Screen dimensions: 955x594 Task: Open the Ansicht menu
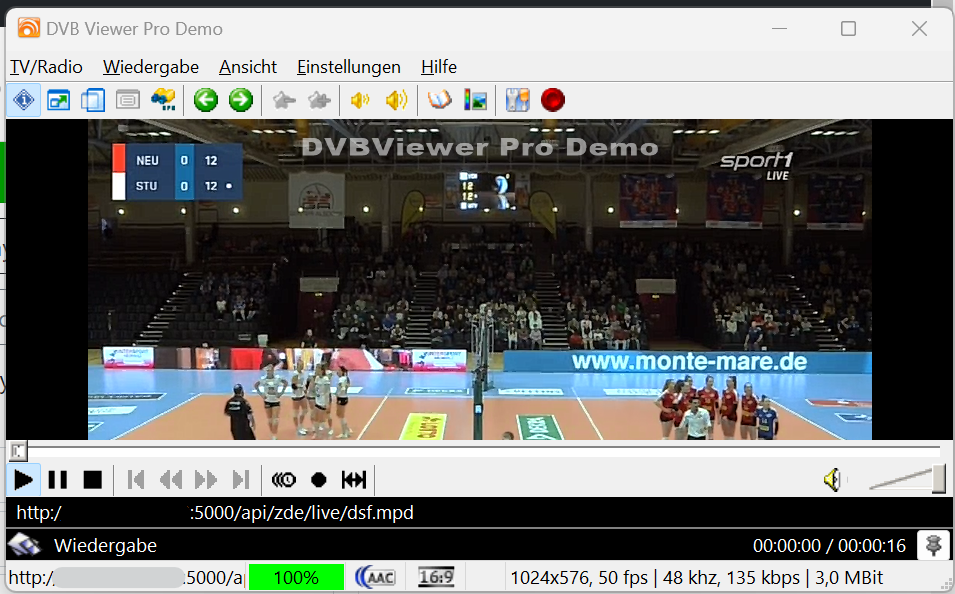pos(248,67)
